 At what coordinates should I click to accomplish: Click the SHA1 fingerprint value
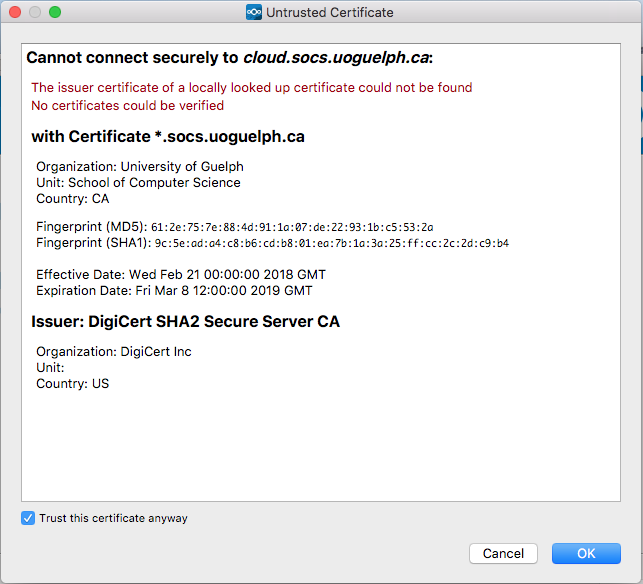pos(331,243)
